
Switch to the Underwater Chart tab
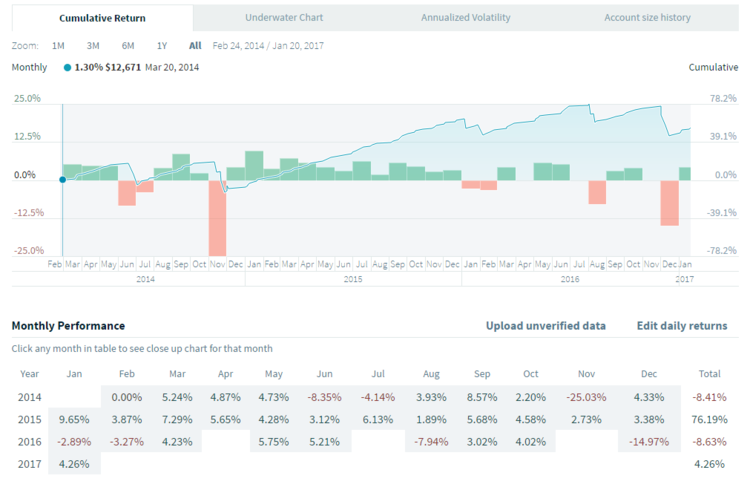tap(284, 18)
